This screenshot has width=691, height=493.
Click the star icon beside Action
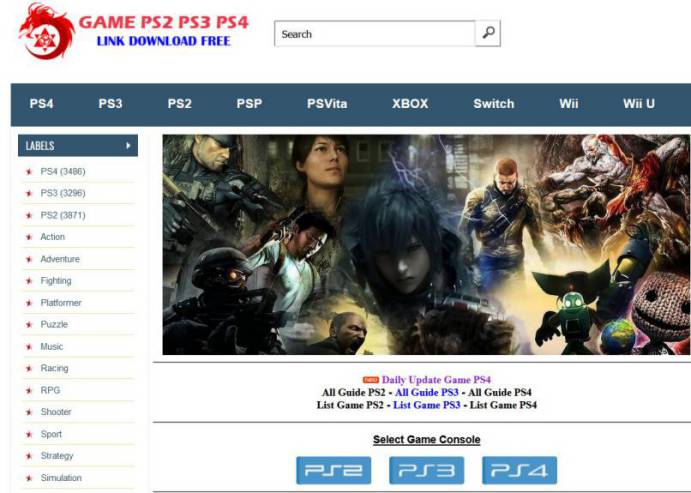(29, 237)
